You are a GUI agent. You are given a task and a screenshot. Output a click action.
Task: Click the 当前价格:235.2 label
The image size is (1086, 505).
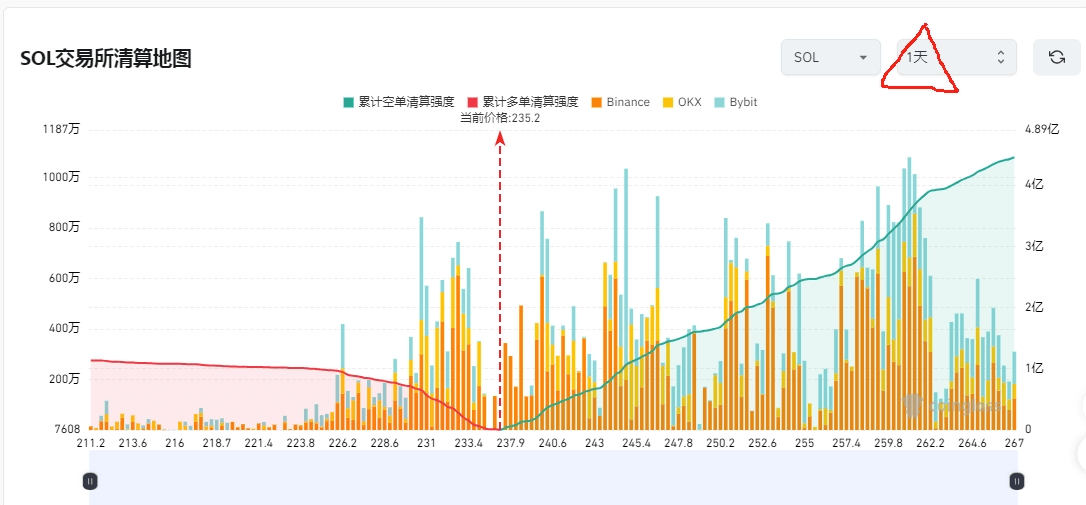click(500, 118)
